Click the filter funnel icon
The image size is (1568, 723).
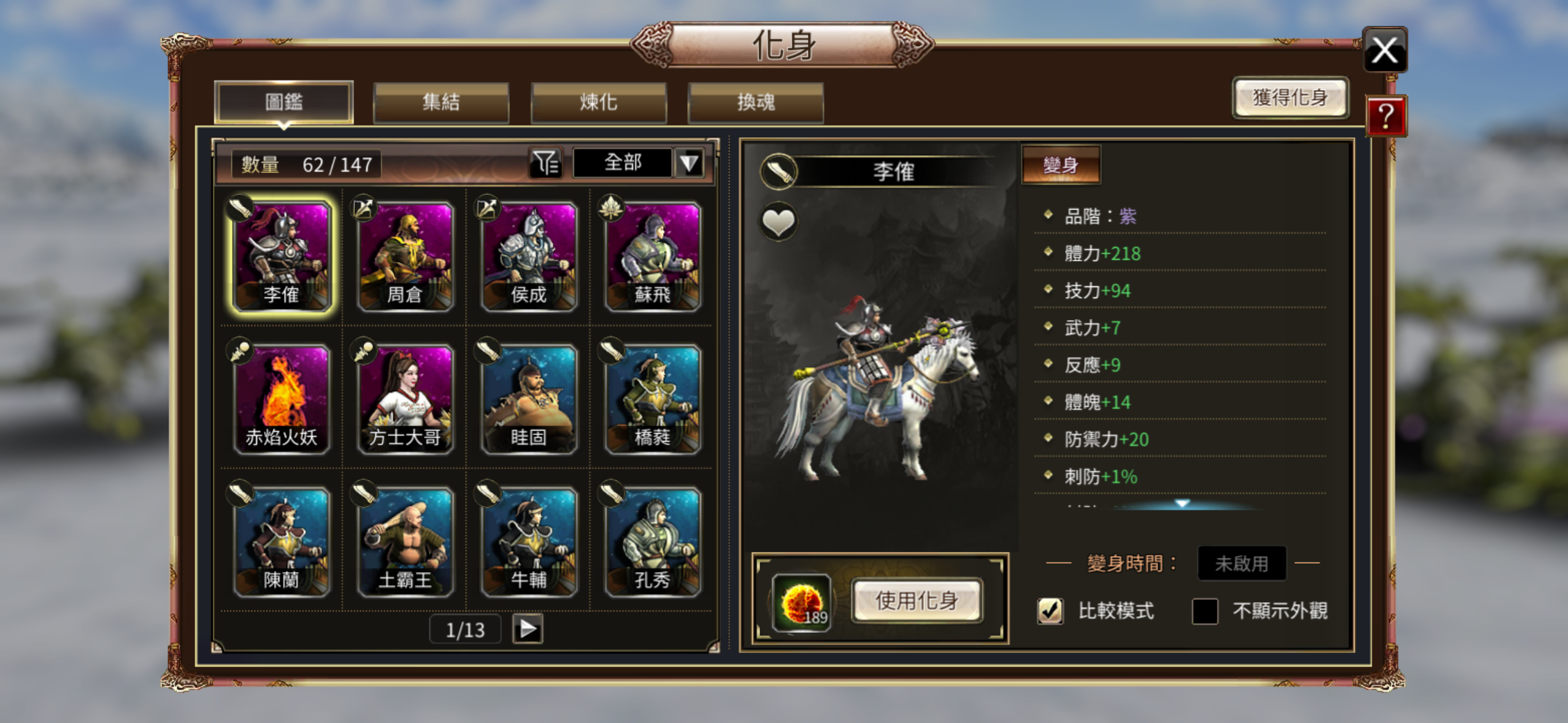545,163
